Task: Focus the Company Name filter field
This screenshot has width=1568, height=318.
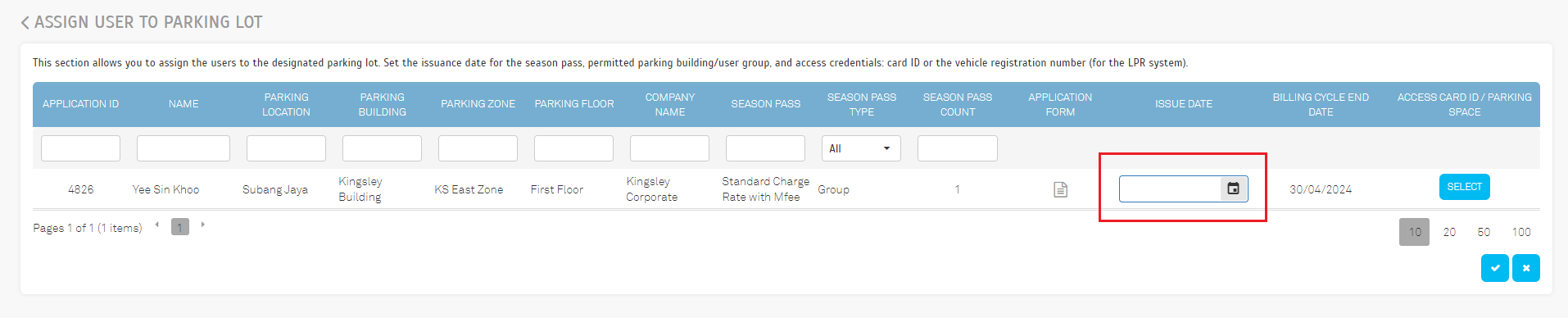Action: tap(669, 148)
